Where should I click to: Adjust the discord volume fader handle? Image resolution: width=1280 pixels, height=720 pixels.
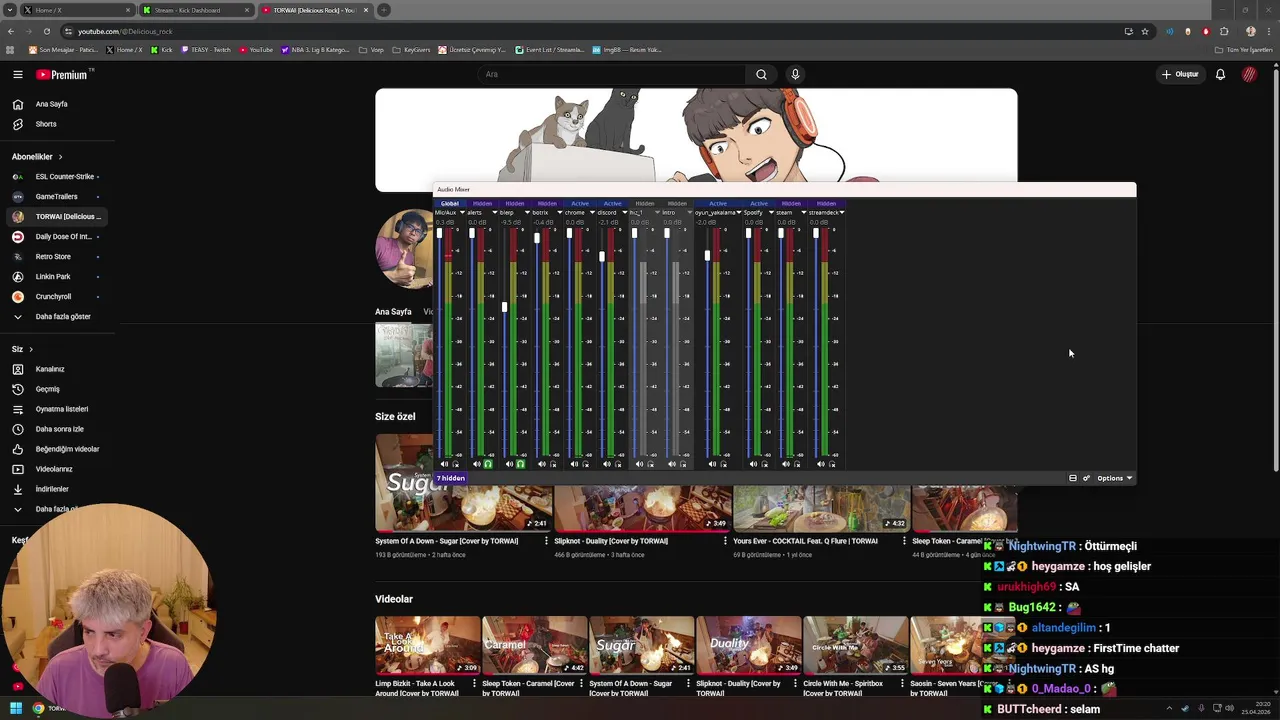click(602, 257)
